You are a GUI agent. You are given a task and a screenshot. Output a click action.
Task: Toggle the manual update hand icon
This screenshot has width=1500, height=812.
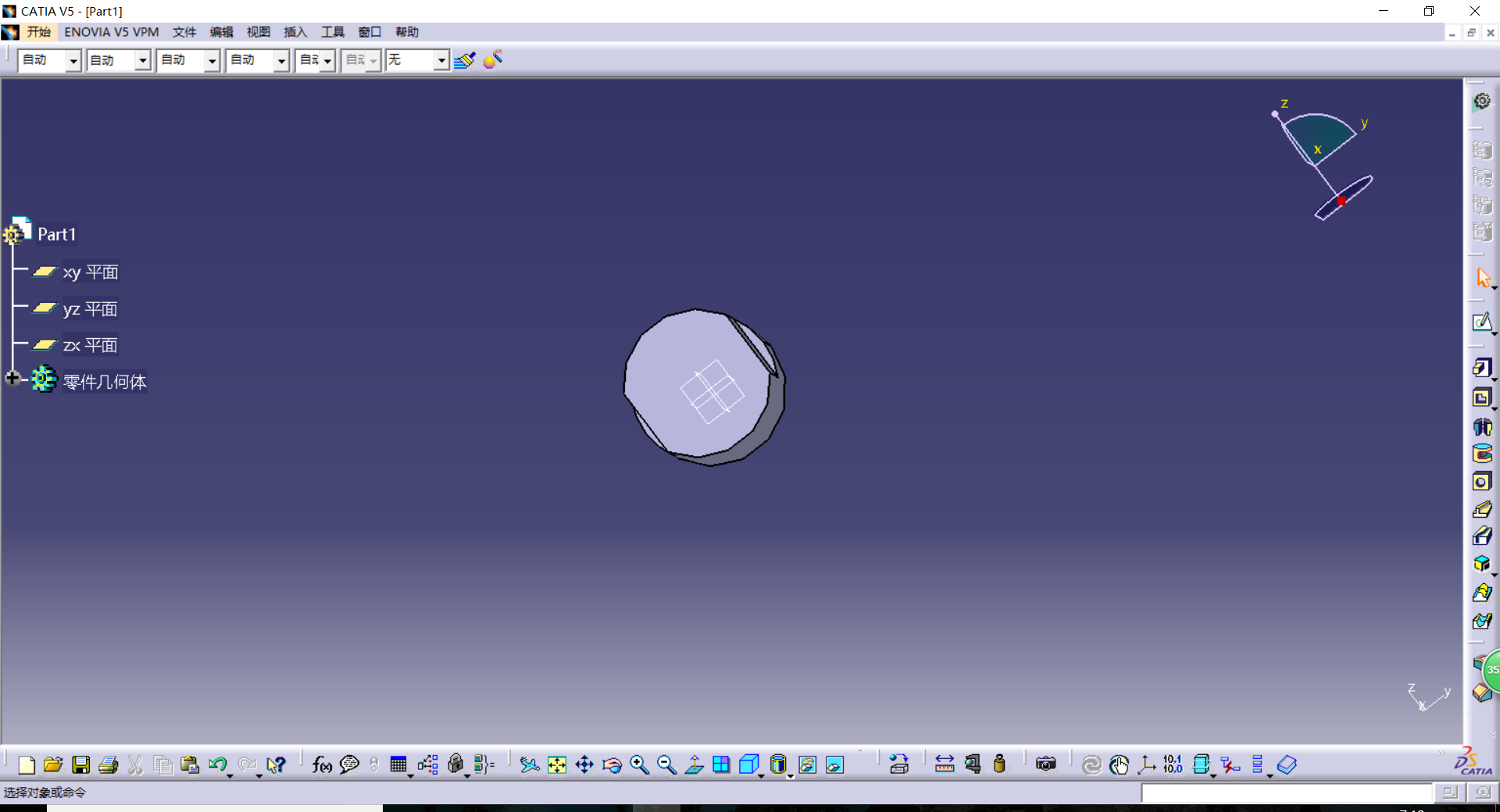[1119, 764]
